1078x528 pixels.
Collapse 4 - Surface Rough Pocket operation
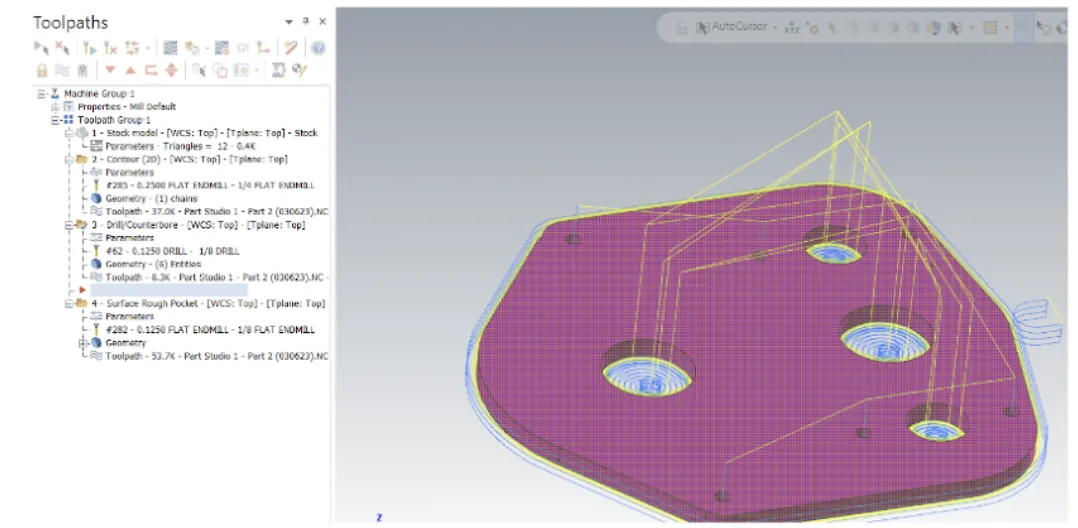[x=68, y=303]
